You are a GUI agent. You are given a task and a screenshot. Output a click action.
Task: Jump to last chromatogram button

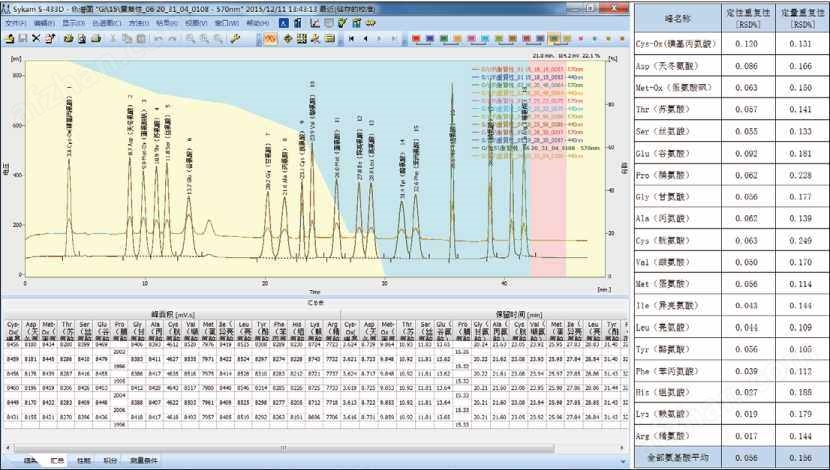pos(393,39)
